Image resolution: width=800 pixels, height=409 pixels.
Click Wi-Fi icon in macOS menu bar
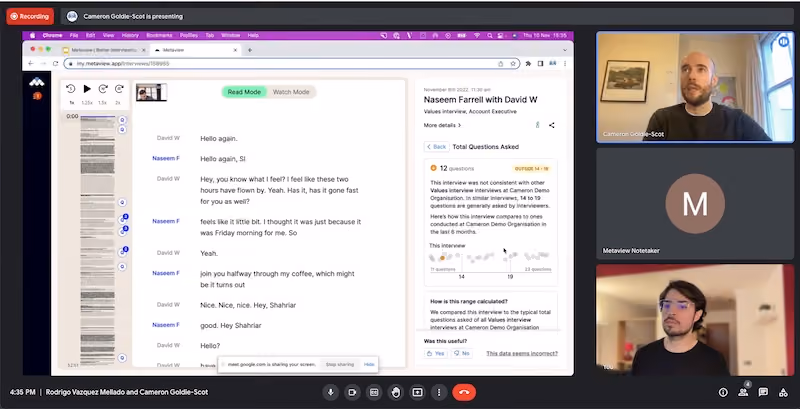pyautogui.click(x=477, y=36)
